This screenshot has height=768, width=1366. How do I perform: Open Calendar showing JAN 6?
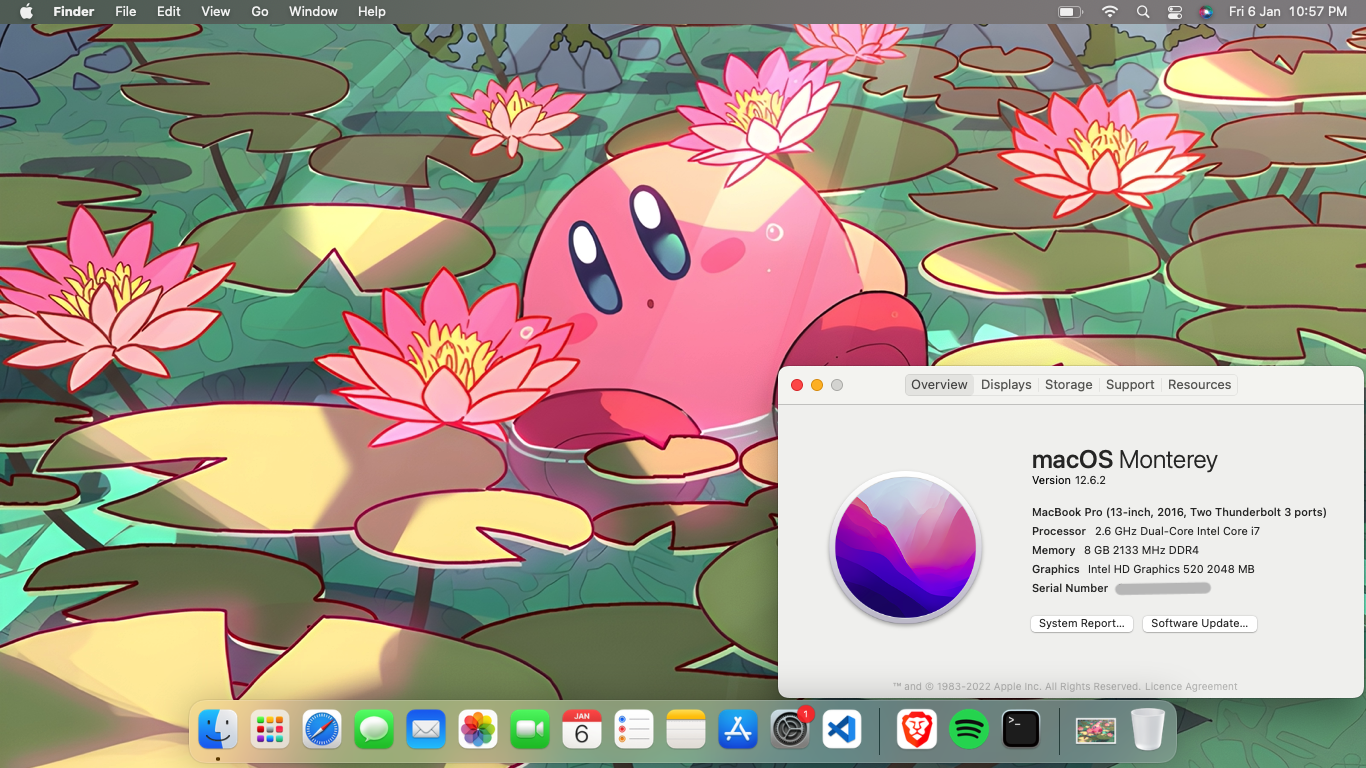582,729
